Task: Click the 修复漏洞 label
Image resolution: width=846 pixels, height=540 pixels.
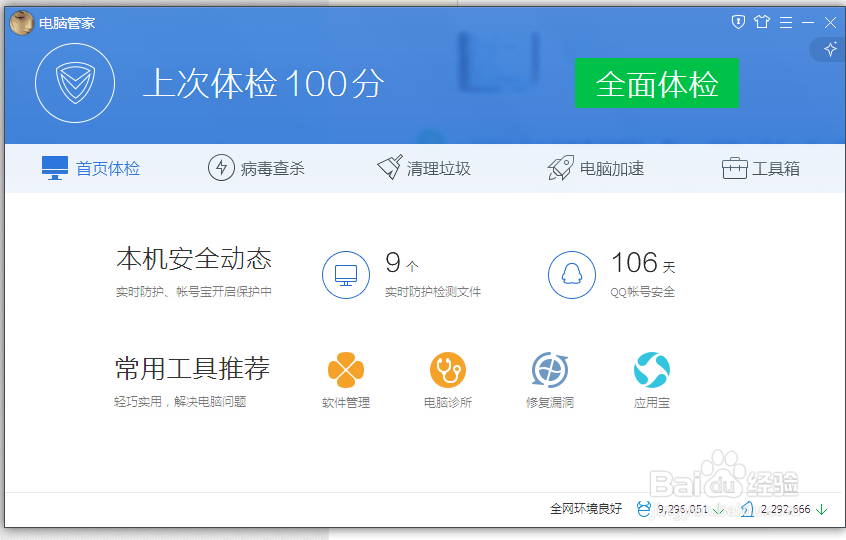Action: (x=550, y=402)
